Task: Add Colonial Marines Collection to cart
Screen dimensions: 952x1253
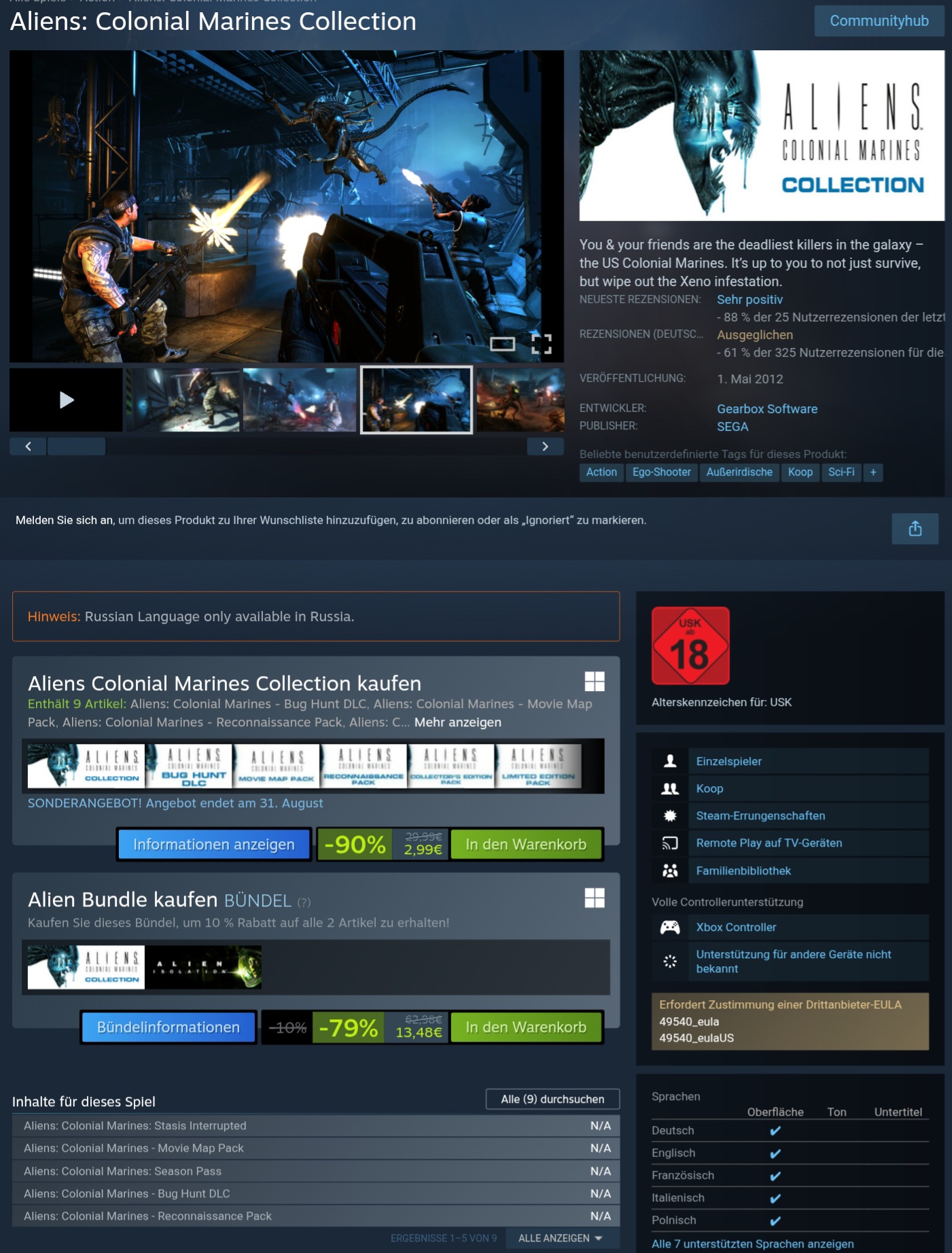Action: click(x=526, y=844)
